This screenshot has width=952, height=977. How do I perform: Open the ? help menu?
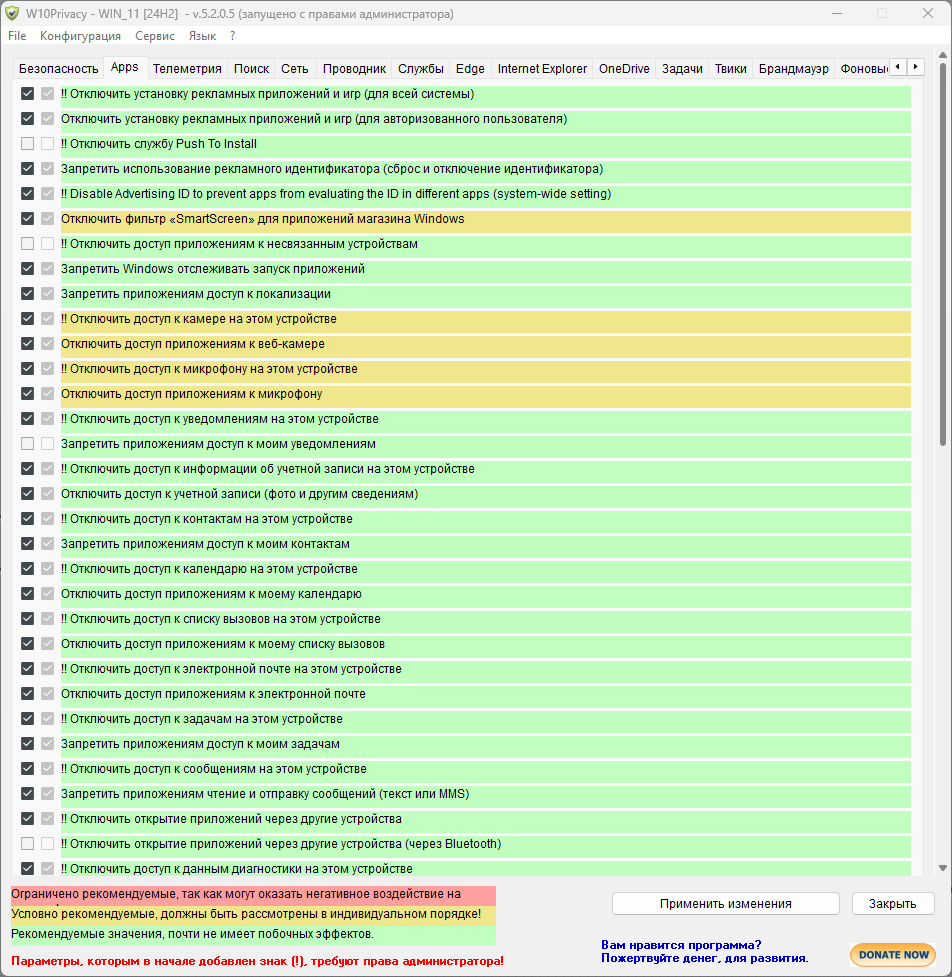point(232,36)
